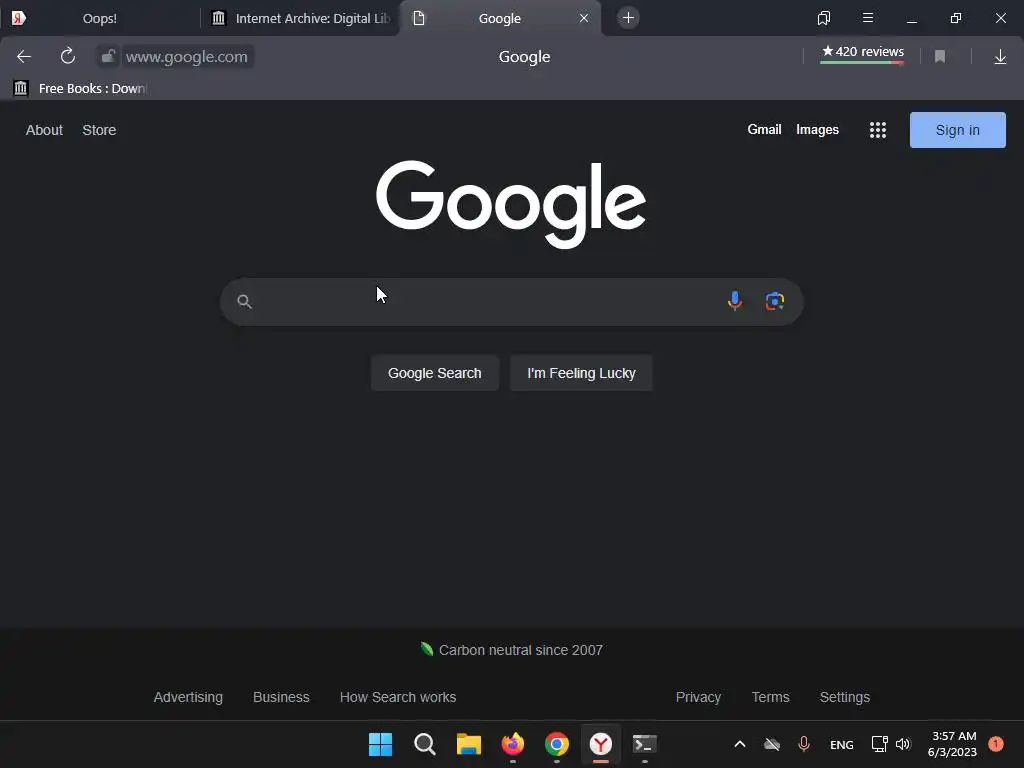
Task: Open network tray icon
Action: pos(879,744)
